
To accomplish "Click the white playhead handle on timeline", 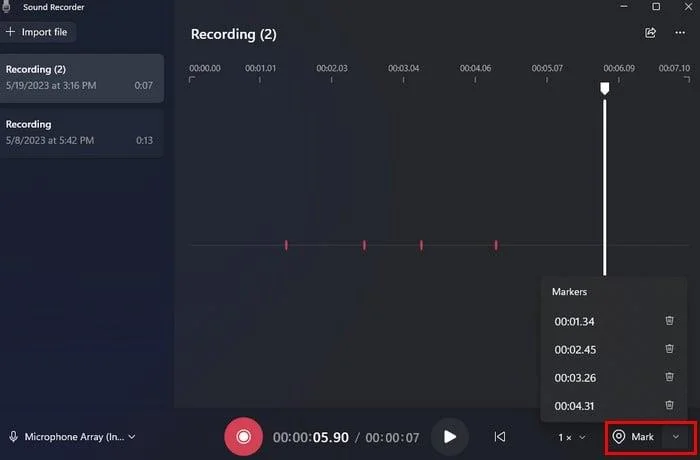I will coord(604,88).
